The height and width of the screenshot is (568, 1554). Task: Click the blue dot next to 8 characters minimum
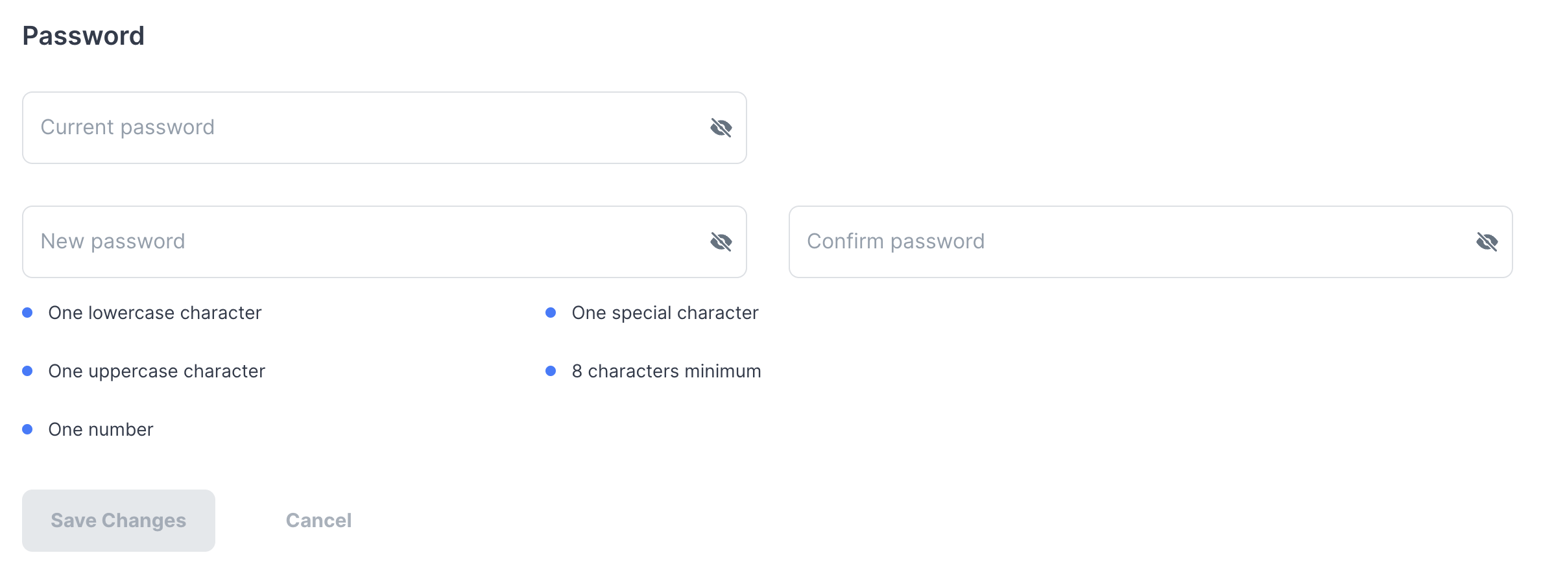coord(550,371)
